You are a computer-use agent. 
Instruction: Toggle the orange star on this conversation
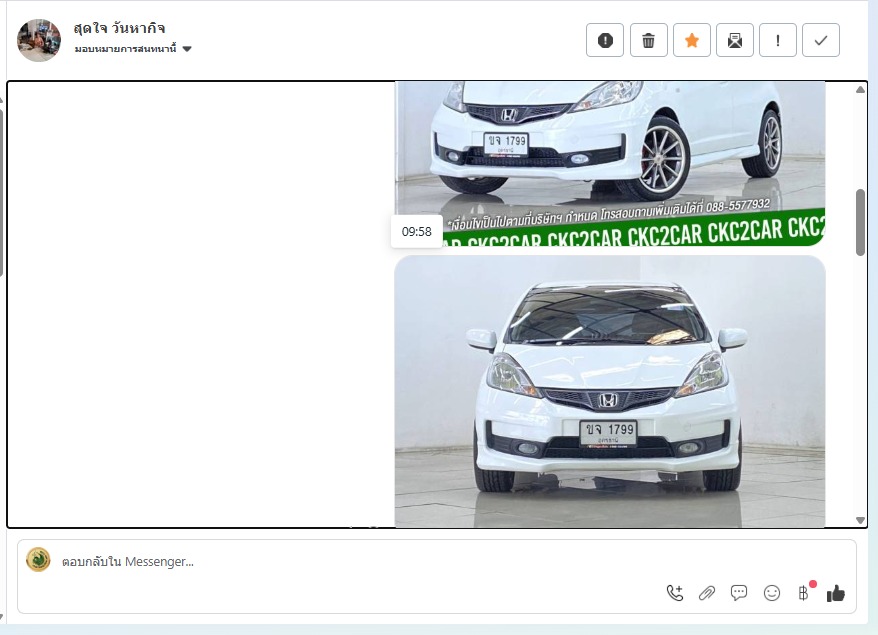pos(691,40)
